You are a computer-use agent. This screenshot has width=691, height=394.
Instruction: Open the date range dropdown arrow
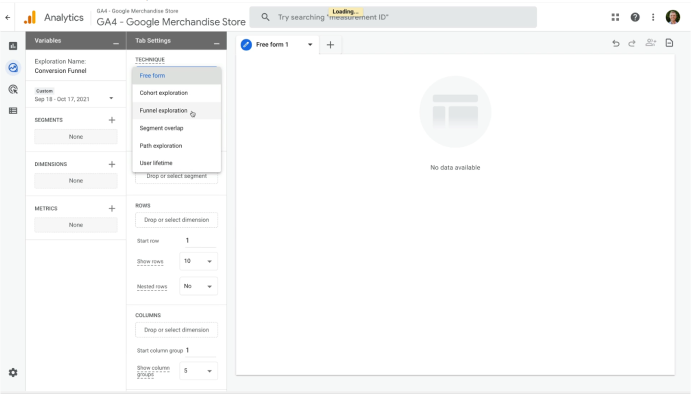coord(111,98)
